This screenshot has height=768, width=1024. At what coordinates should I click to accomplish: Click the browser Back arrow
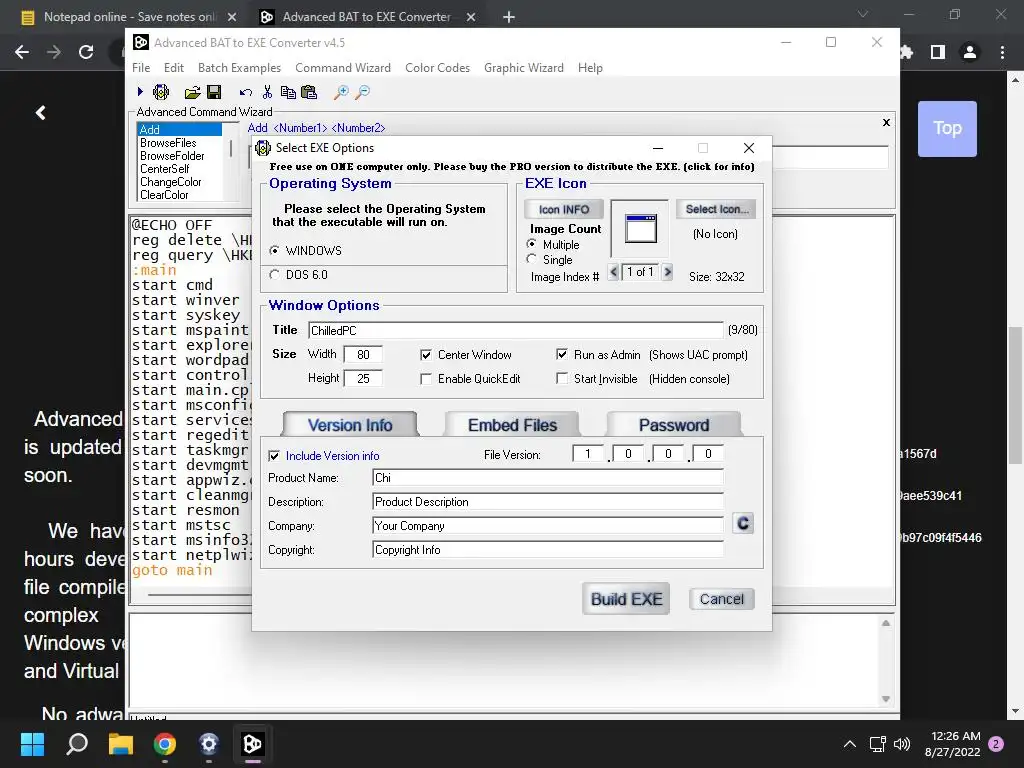click(22, 52)
